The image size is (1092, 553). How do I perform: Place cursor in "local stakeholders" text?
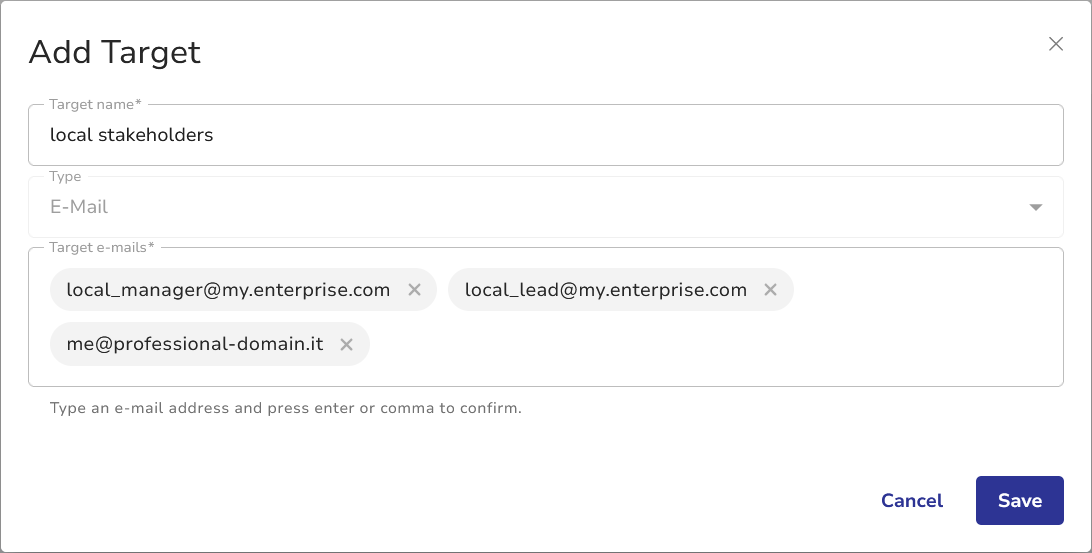tap(131, 135)
